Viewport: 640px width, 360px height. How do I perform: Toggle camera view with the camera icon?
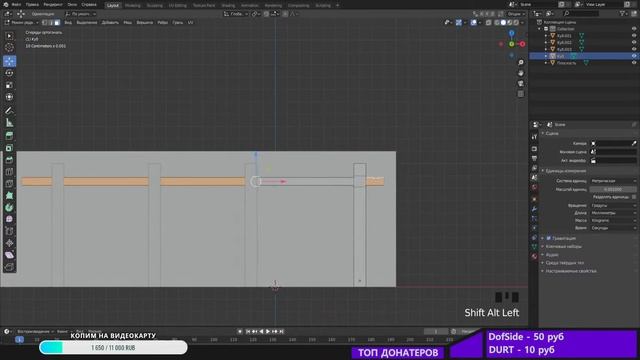(x=521, y=83)
